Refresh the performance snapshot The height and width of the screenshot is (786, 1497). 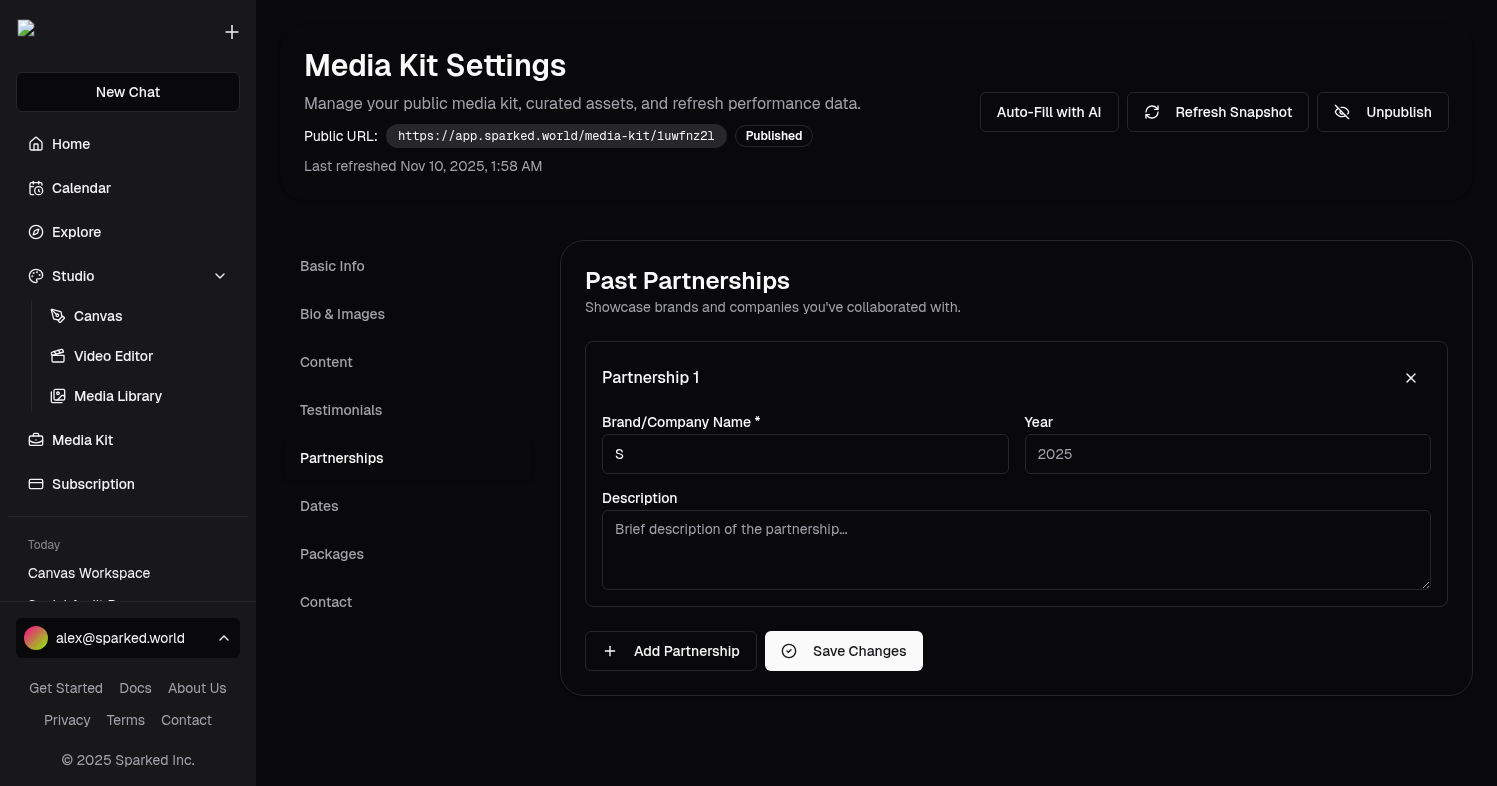coord(1218,112)
